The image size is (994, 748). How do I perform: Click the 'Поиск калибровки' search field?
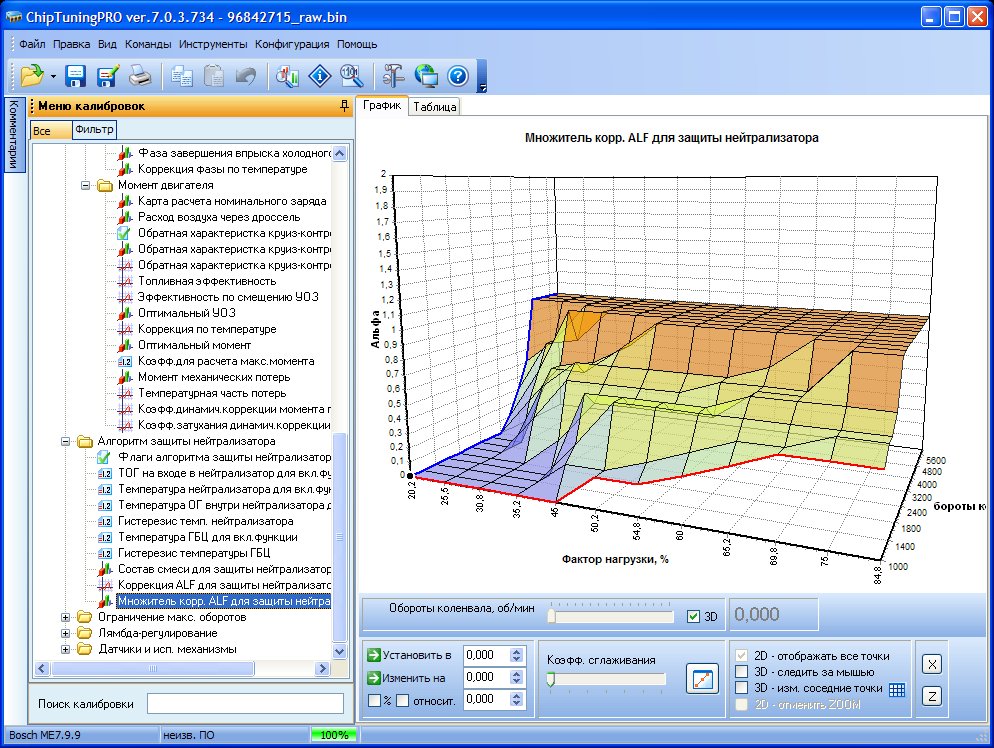pos(245,704)
